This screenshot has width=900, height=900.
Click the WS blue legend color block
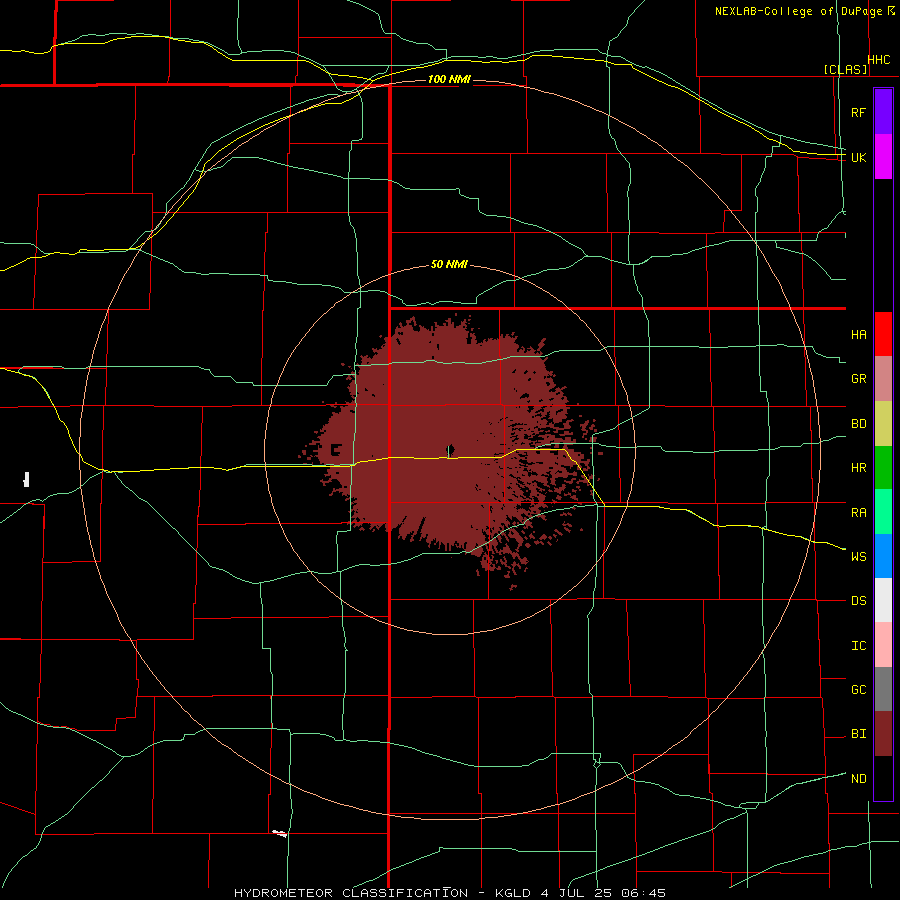click(x=883, y=556)
